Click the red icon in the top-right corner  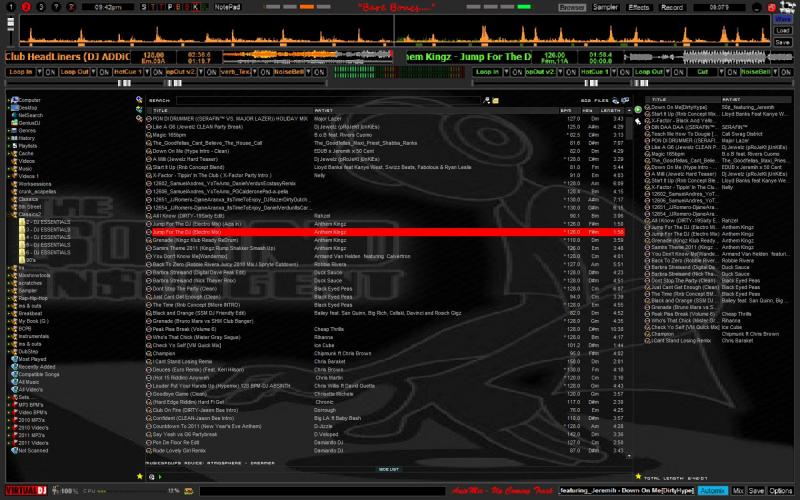pos(771,7)
